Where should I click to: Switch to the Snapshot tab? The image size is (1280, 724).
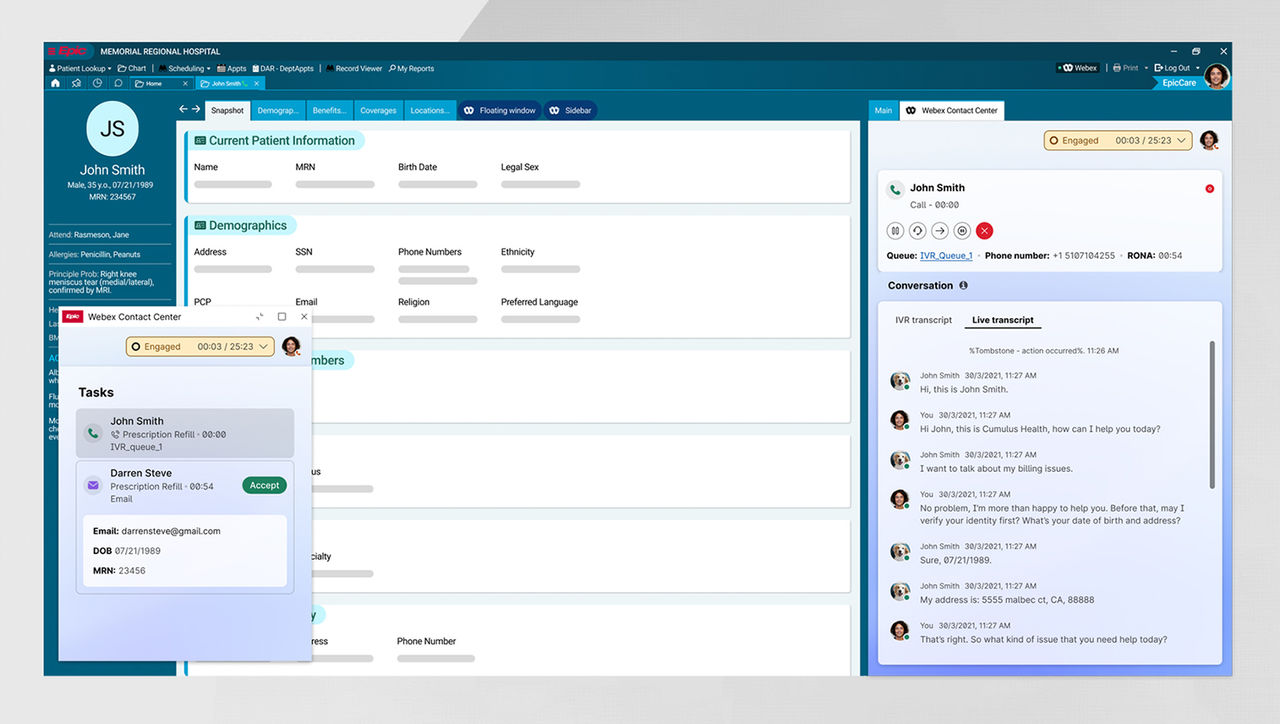click(x=227, y=110)
